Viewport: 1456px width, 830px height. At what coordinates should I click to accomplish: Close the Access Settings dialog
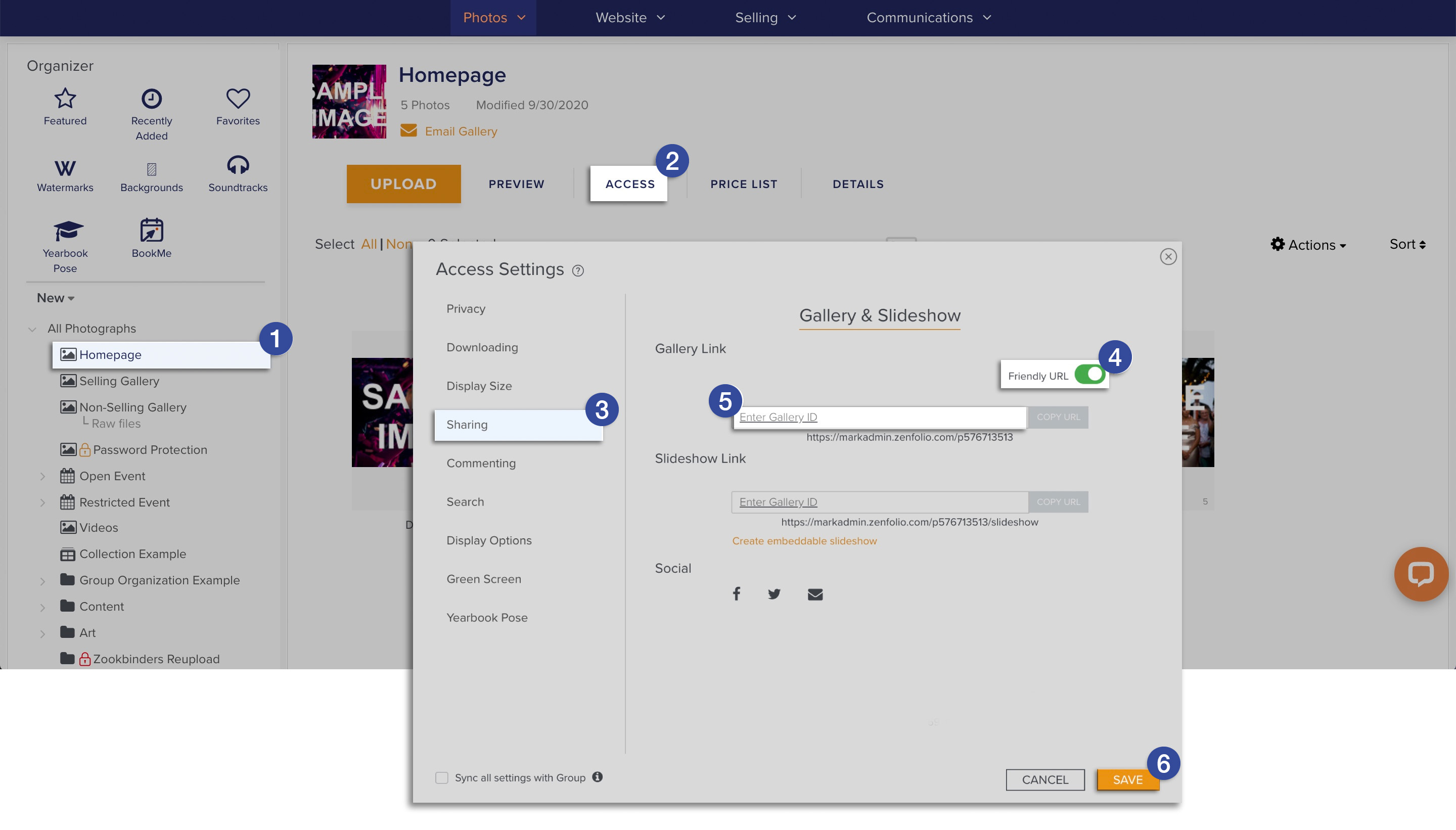tap(1168, 256)
